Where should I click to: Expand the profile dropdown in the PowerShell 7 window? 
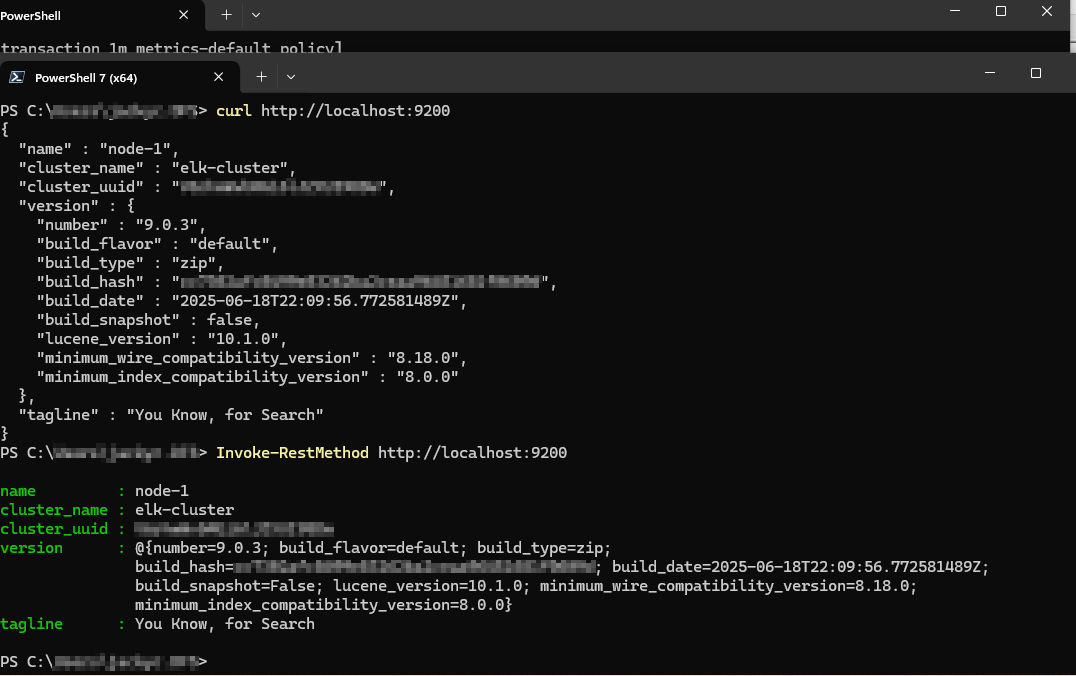click(x=291, y=77)
